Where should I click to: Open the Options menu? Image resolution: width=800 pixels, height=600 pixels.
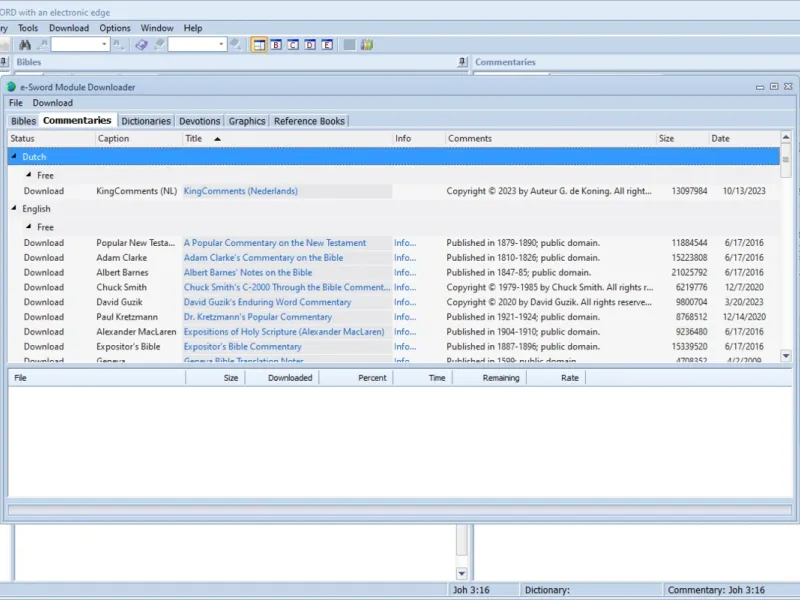pos(115,28)
